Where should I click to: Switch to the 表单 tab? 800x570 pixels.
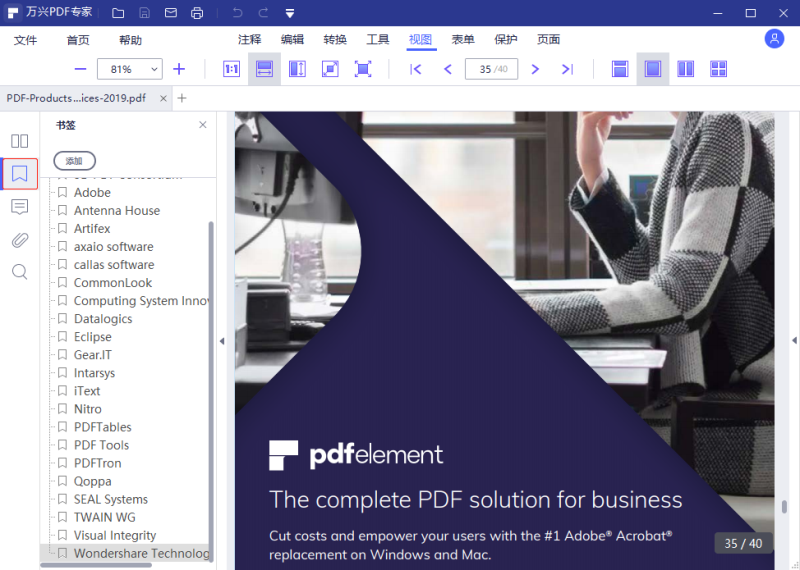click(x=463, y=39)
